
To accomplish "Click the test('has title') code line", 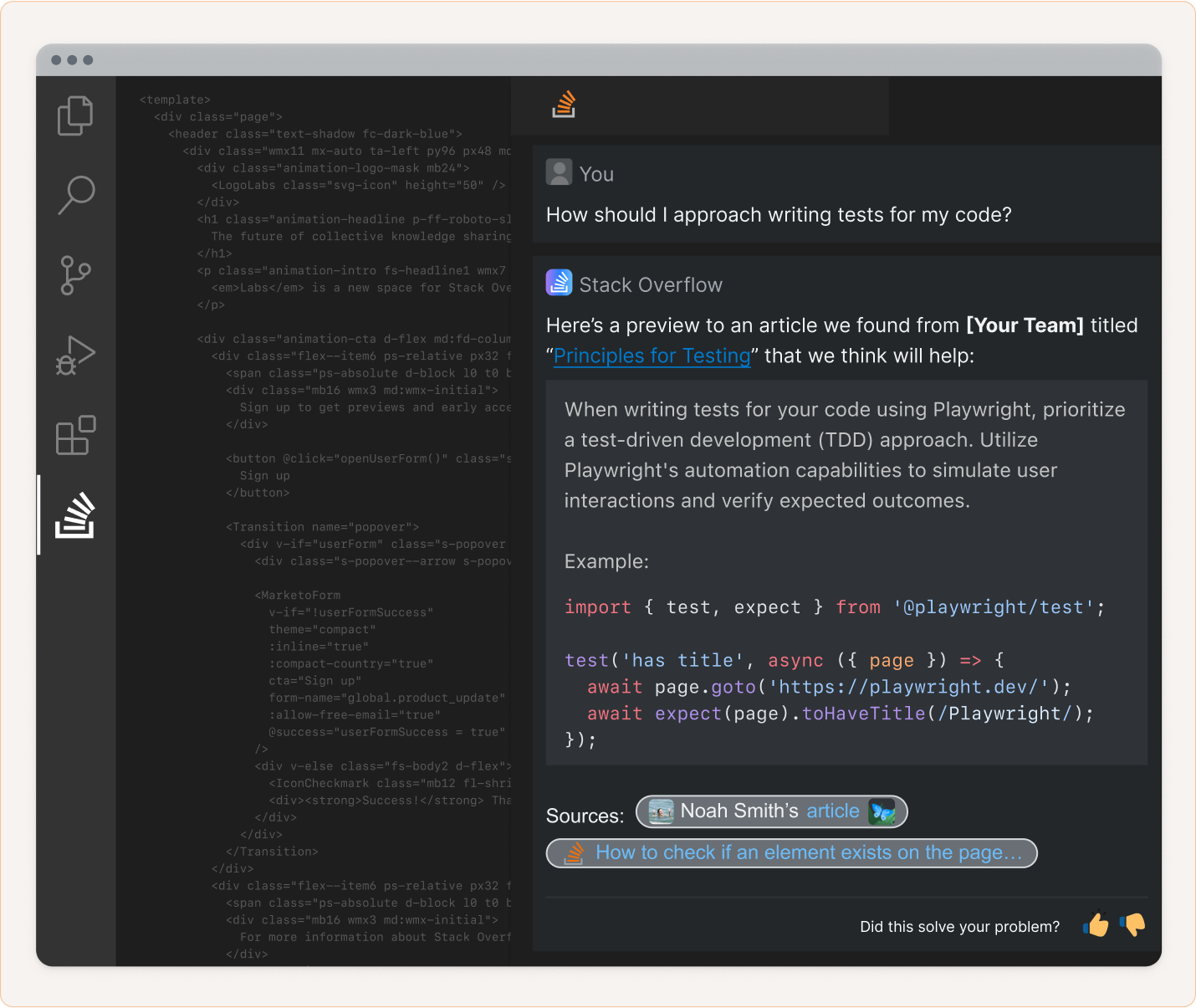I will pyautogui.click(x=785, y=661).
